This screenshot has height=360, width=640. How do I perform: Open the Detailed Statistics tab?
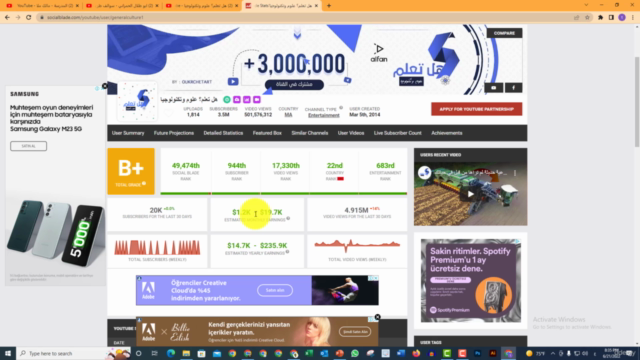pos(223,133)
